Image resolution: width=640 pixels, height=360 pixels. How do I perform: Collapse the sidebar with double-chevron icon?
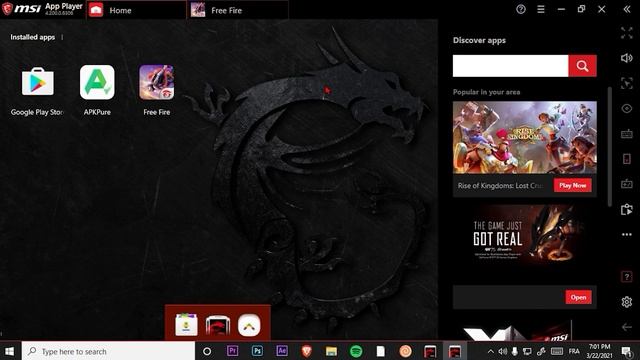tap(627, 9)
